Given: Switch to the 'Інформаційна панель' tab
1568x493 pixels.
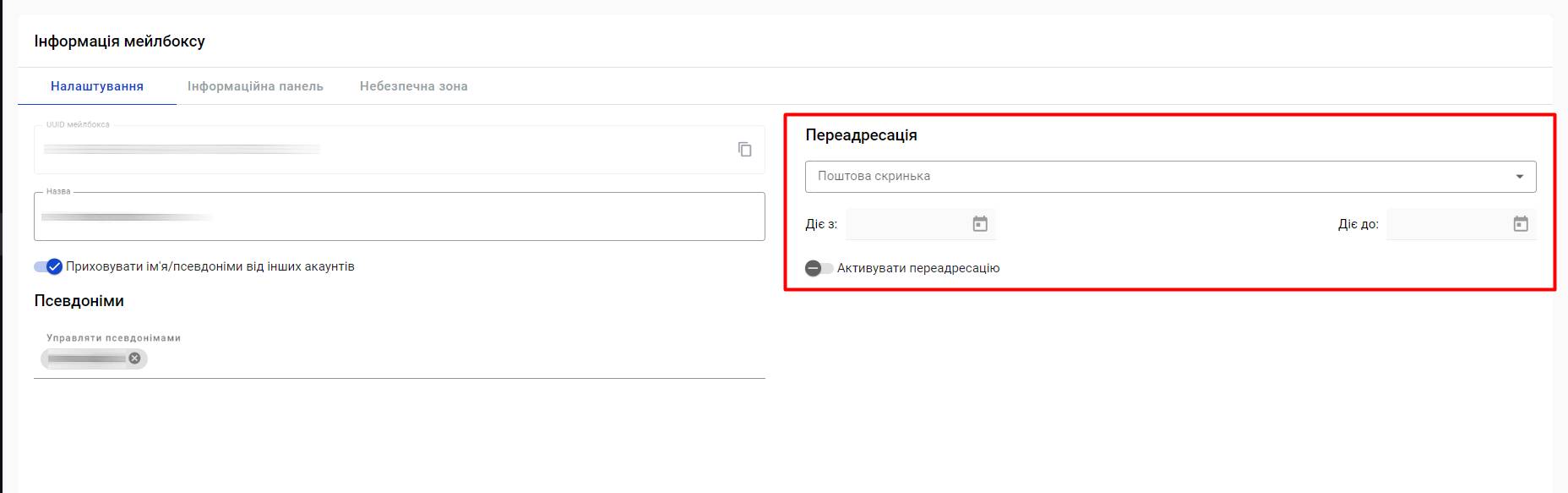Looking at the screenshot, I should click(x=255, y=86).
